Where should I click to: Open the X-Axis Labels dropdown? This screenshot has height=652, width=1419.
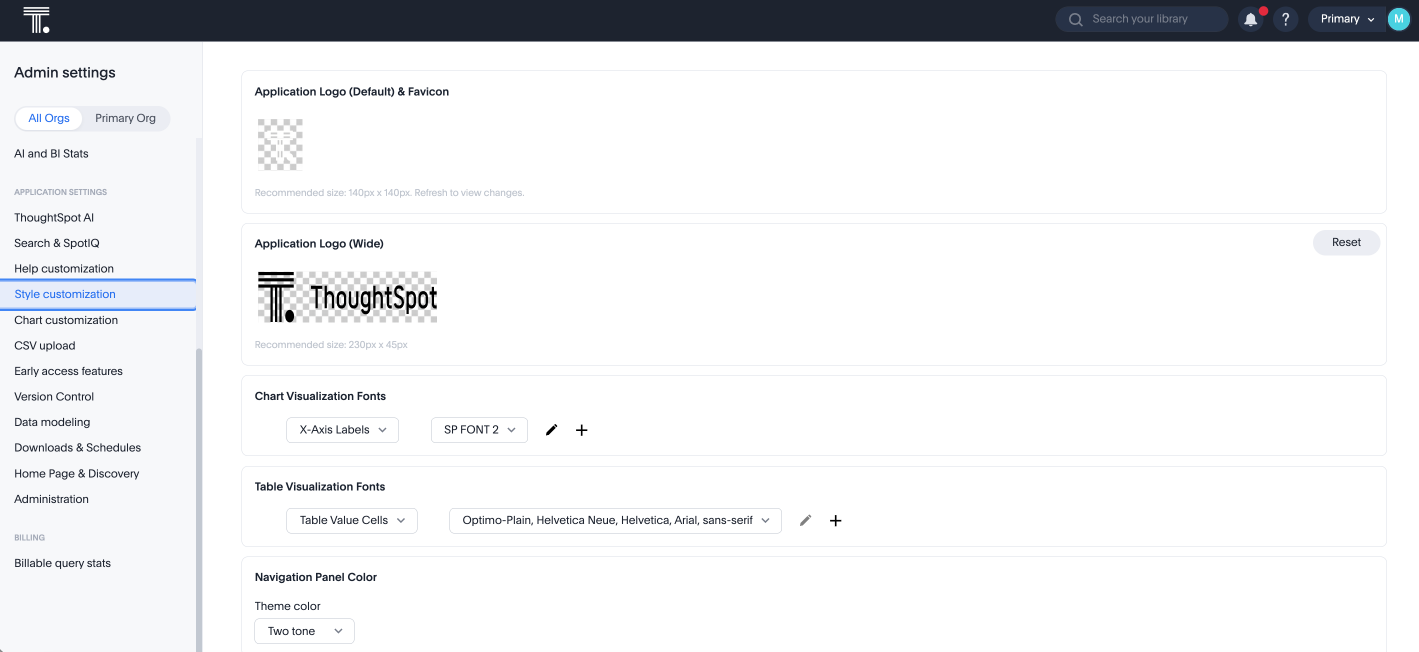[342, 429]
